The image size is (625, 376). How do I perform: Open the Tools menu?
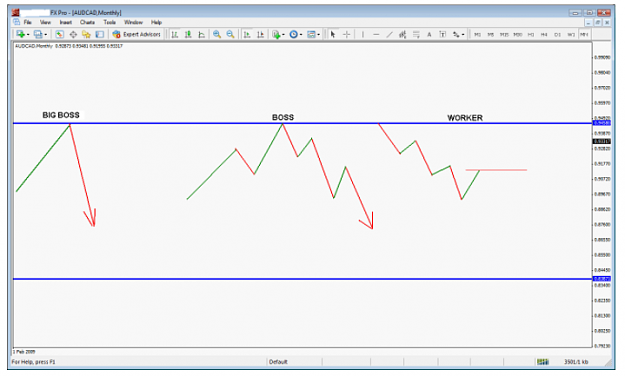[110, 22]
